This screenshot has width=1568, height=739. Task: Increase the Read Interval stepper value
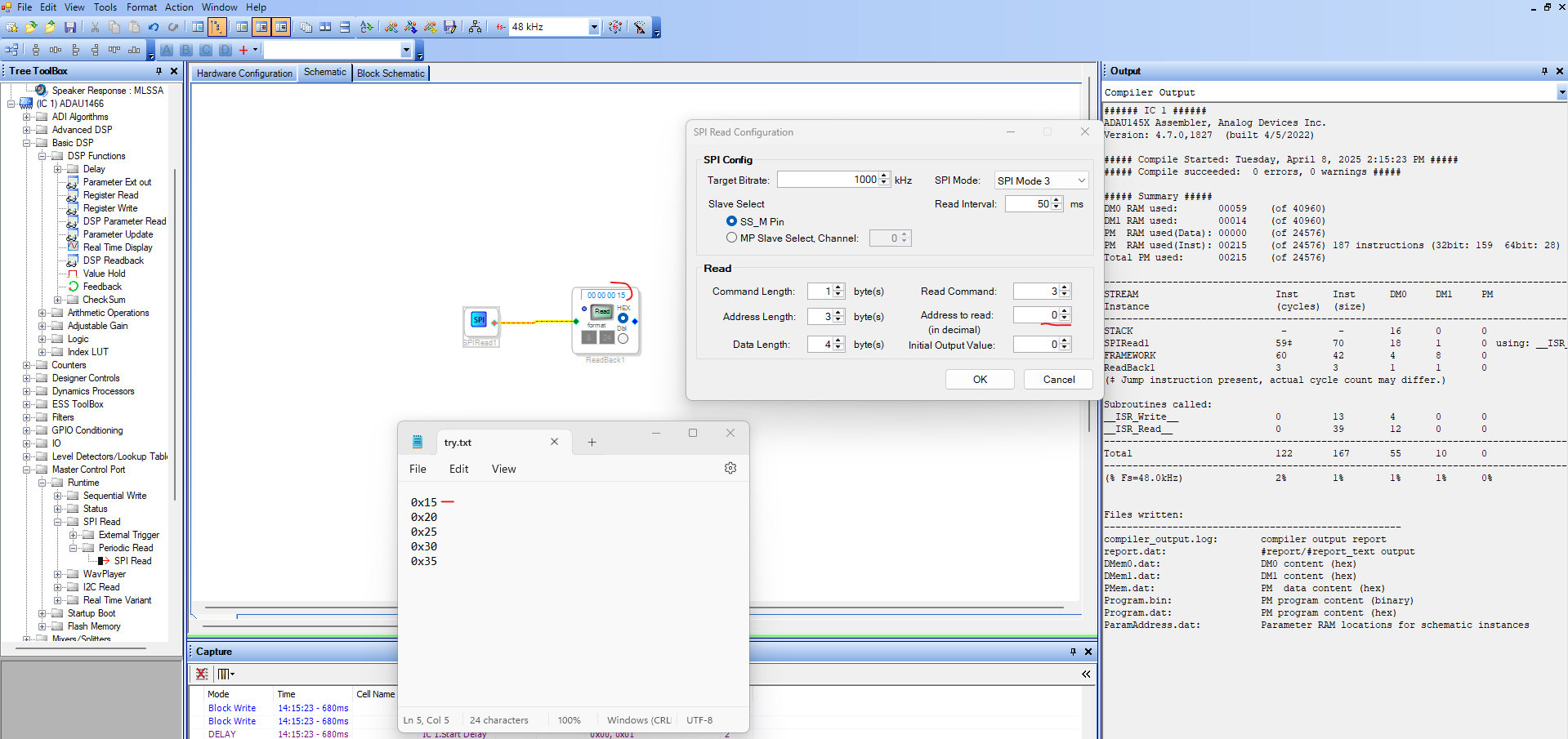pyautogui.click(x=1057, y=200)
